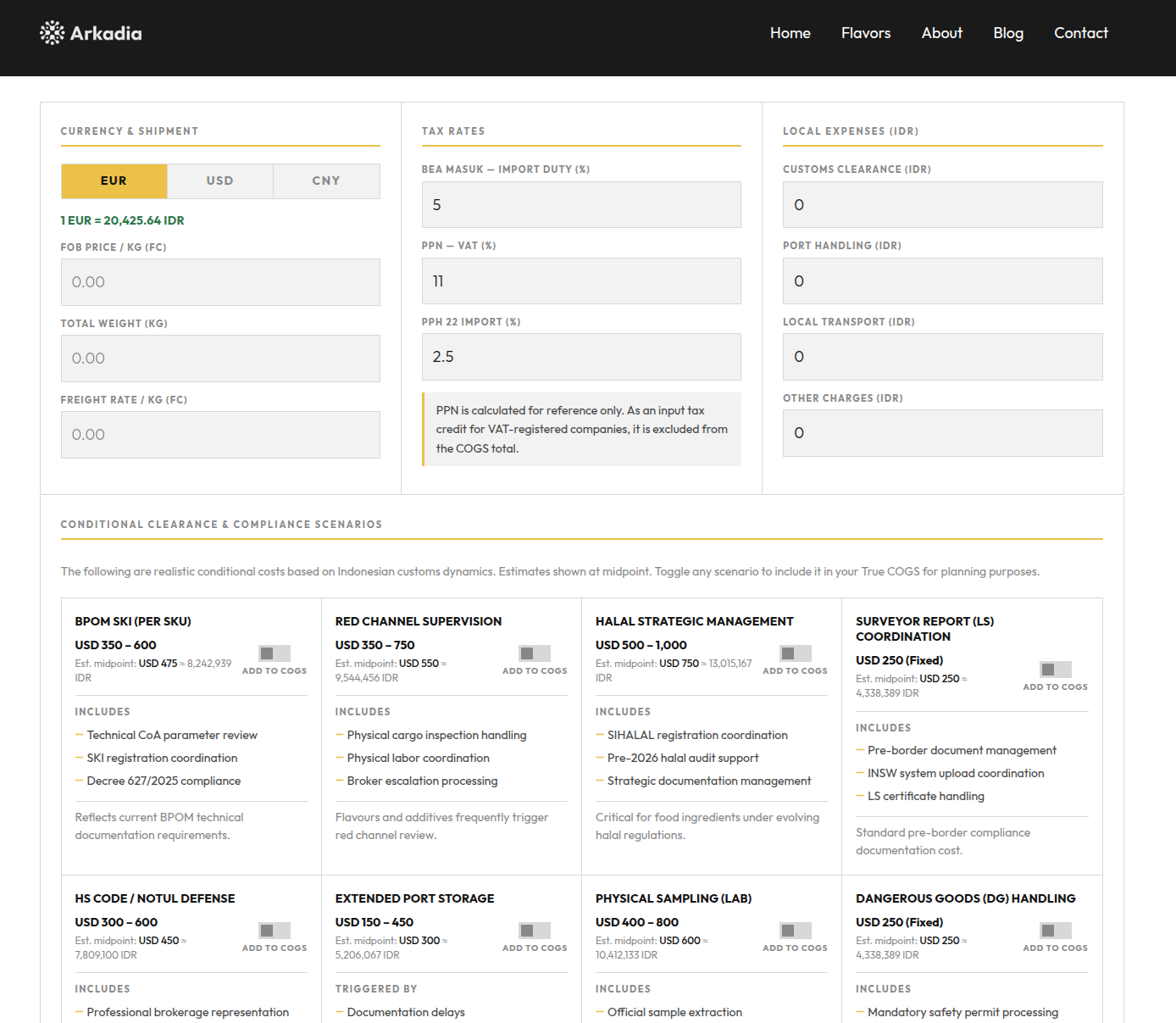
Task: Click the Port Handling (IDR) input
Action: [943, 281]
